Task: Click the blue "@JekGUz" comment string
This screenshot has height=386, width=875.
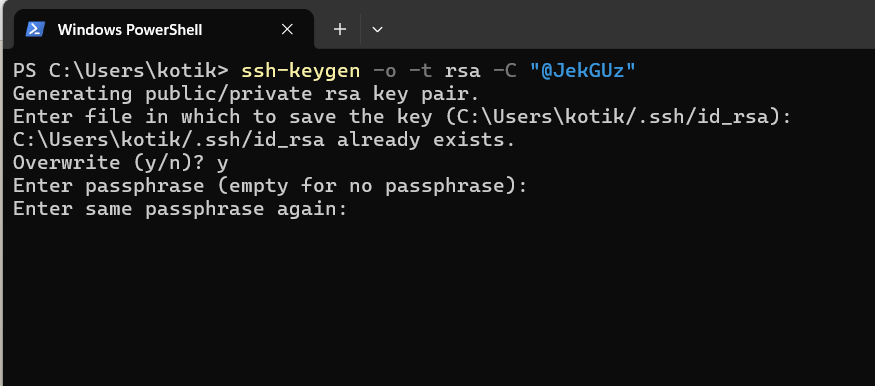Action: point(583,71)
